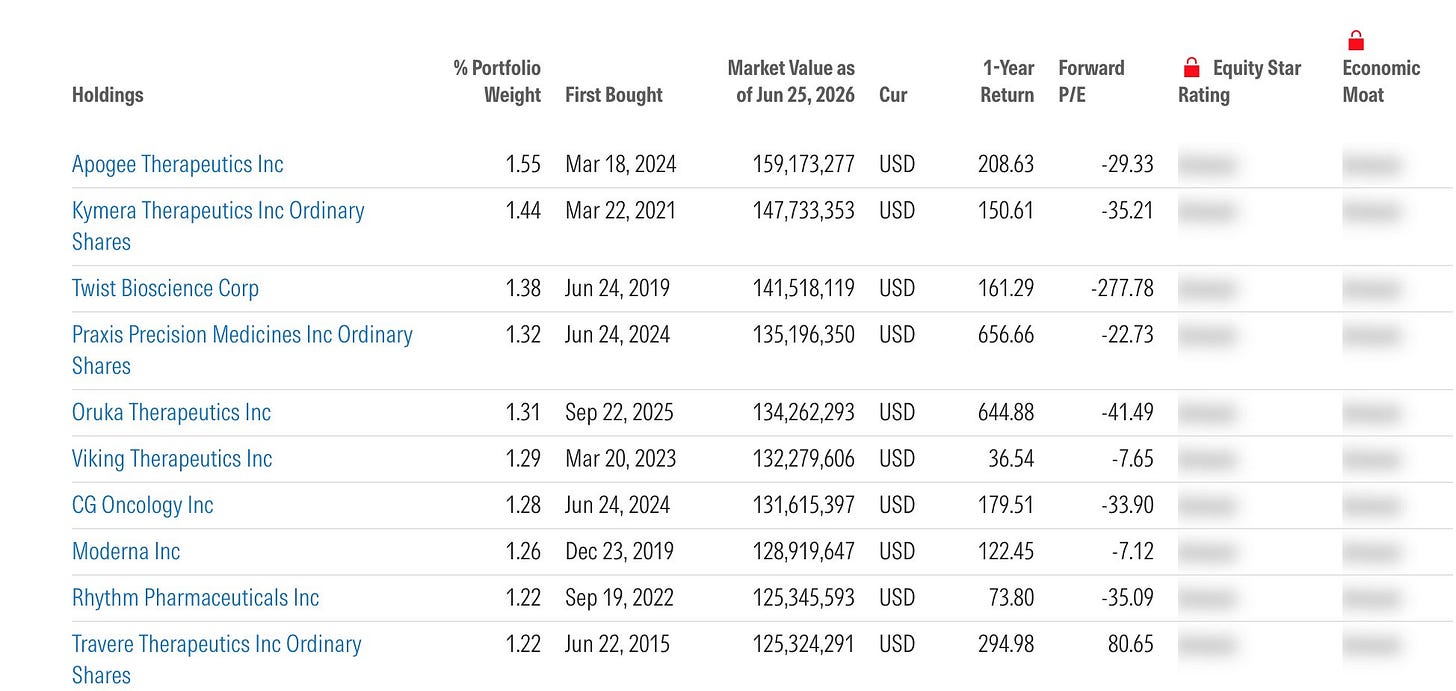
Task: Open the Moderna Inc holding link
Action: tap(126, 551)
